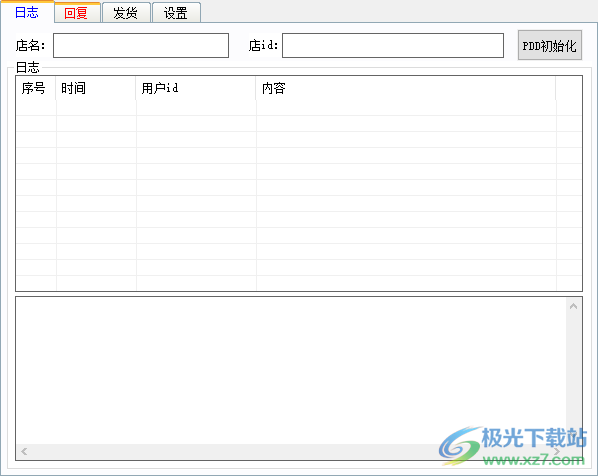This screenshot has height=476, width=598.
Task: Select the first empty row in log table
Action: click(x=299, y=108)
